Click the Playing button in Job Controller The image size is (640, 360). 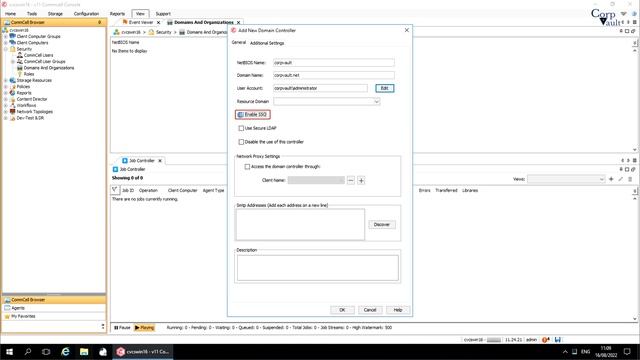[x=144, y=327]
